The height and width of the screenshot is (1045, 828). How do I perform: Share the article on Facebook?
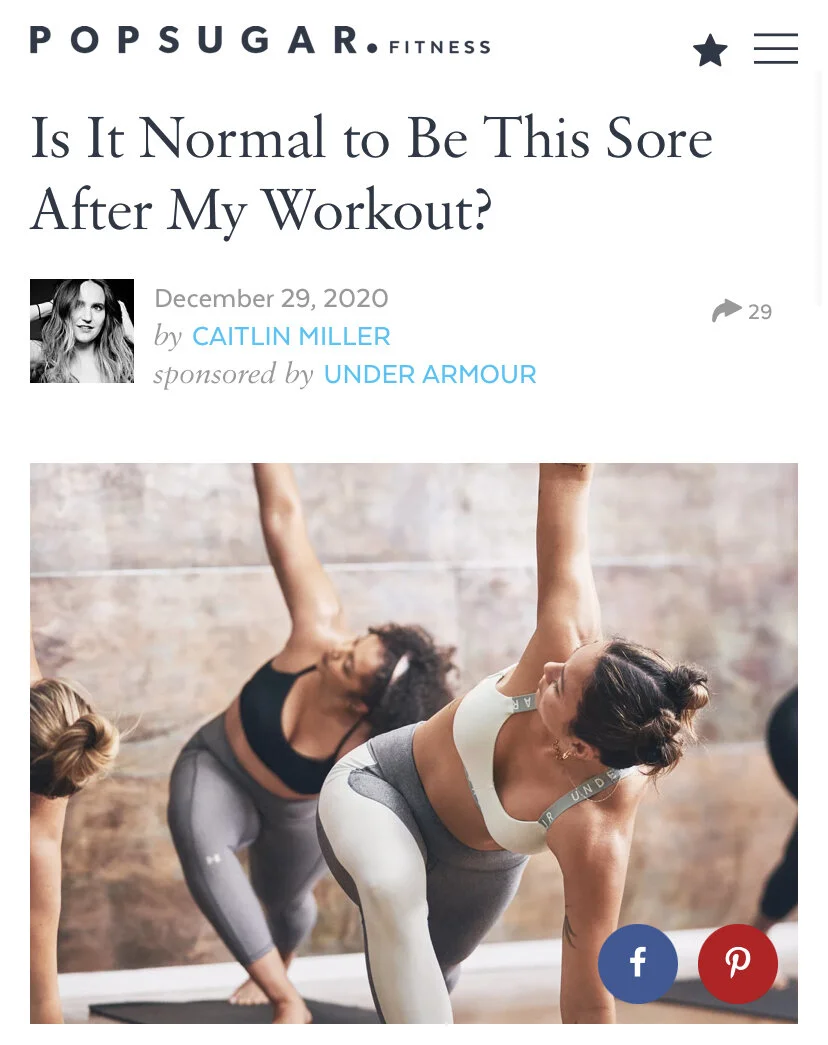coord(637,963)
